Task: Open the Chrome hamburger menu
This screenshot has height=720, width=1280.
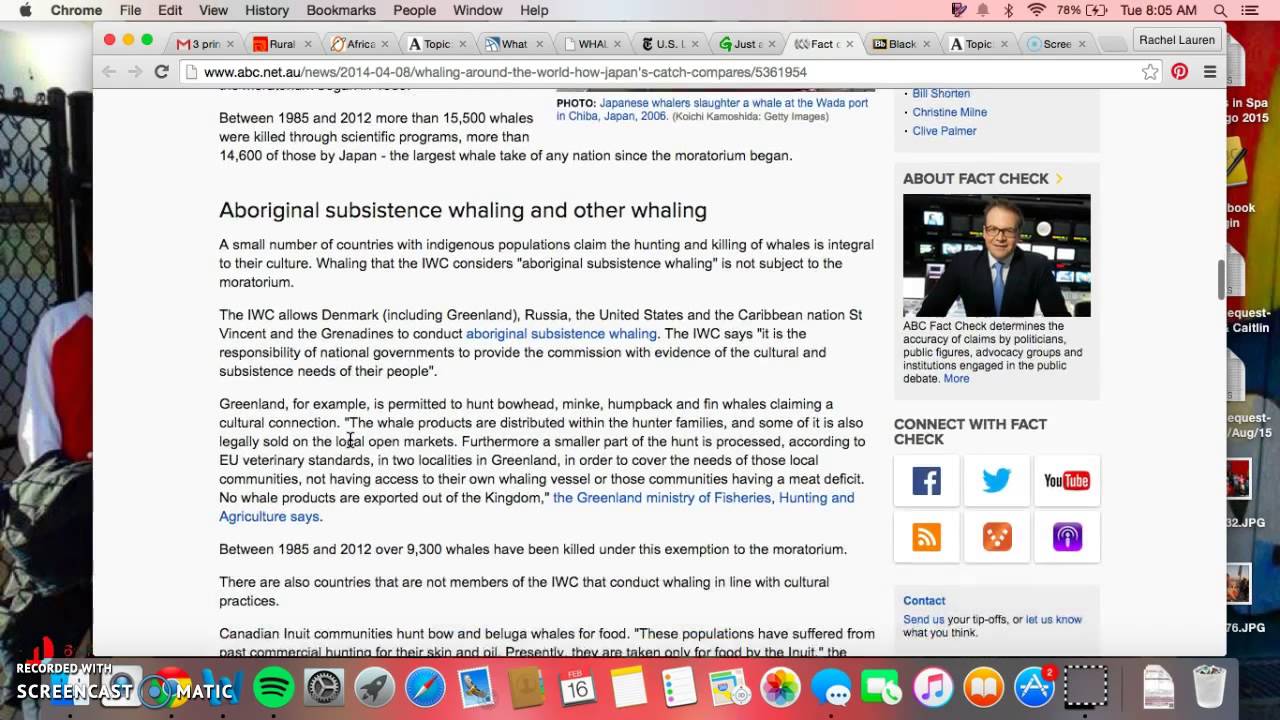Action: 1210,72
